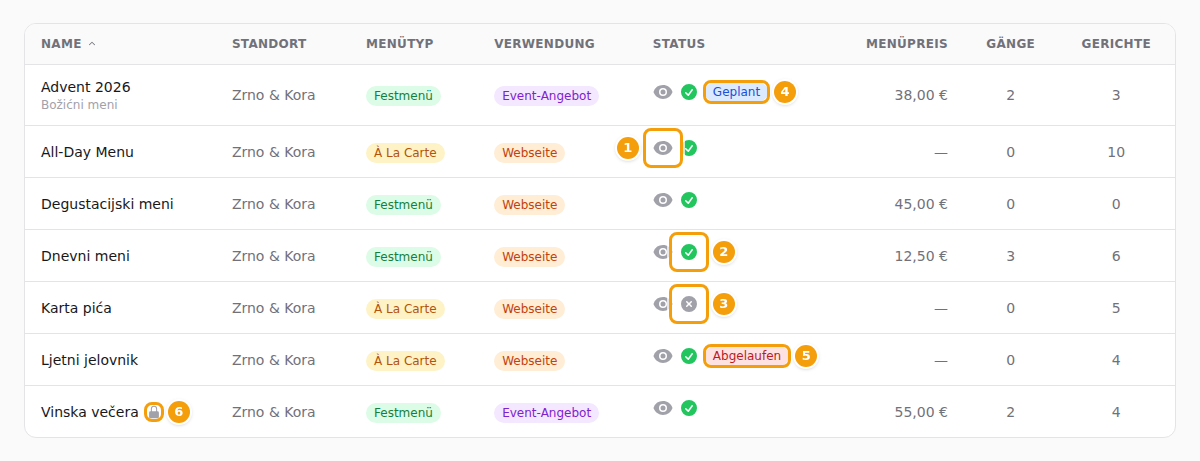Click eye icon in Ljetni jelovnik row
Viewport: 1200px width, 461px height.
pyautogui.click(x=662, y=356)
